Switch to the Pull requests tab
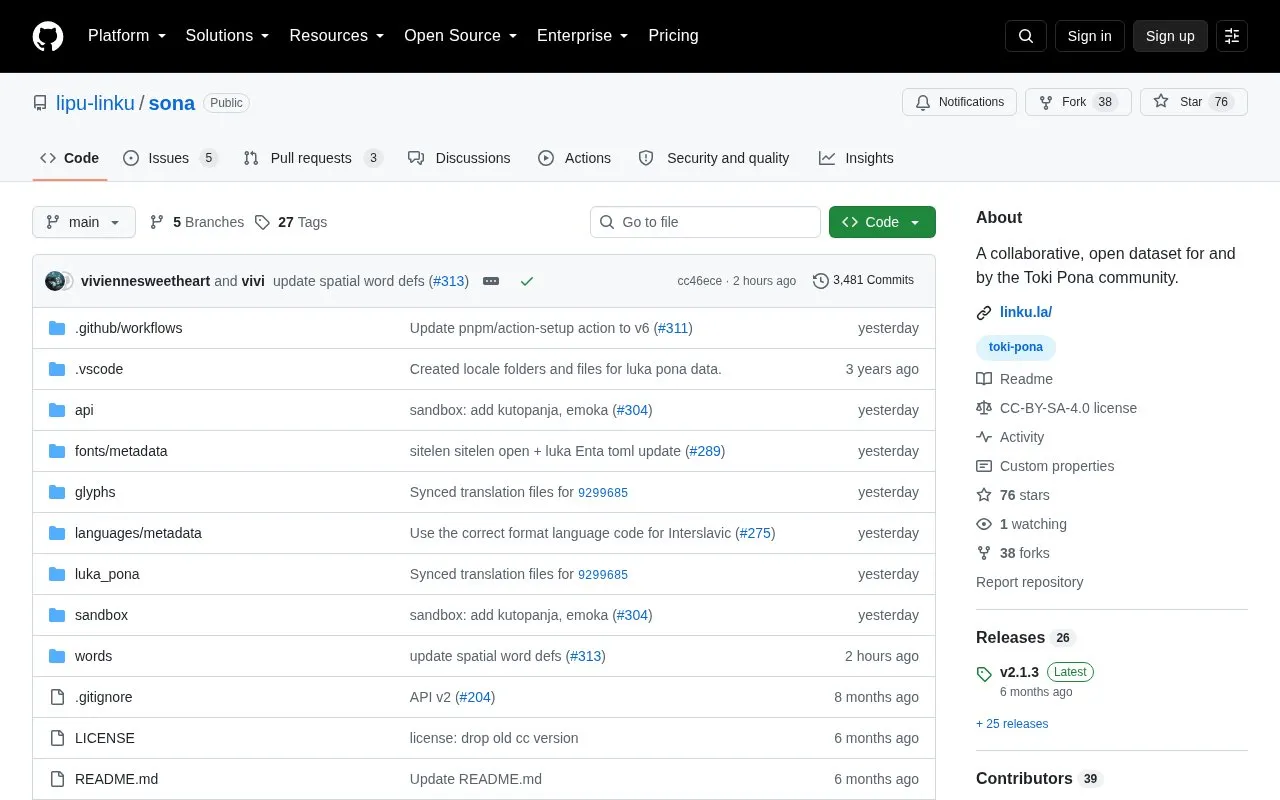Screen dimensions: 1280x800 313,158
